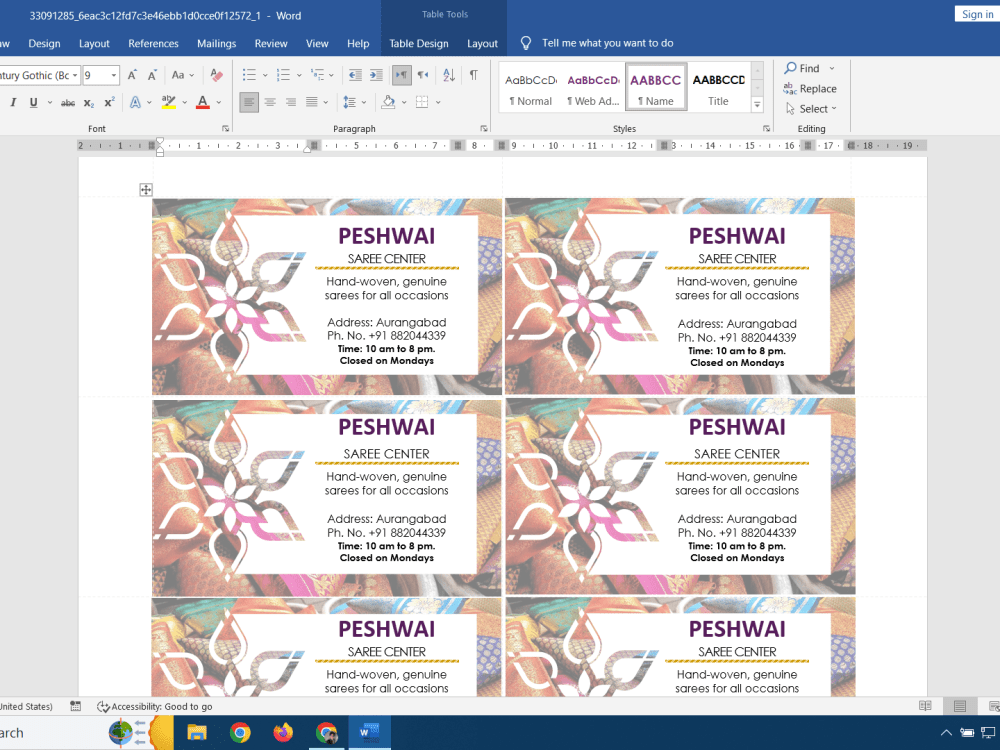This screenshot has height=750, width=1000.
Task: Open the page Layout tab next to Design
Action: (x=94, y=43)
